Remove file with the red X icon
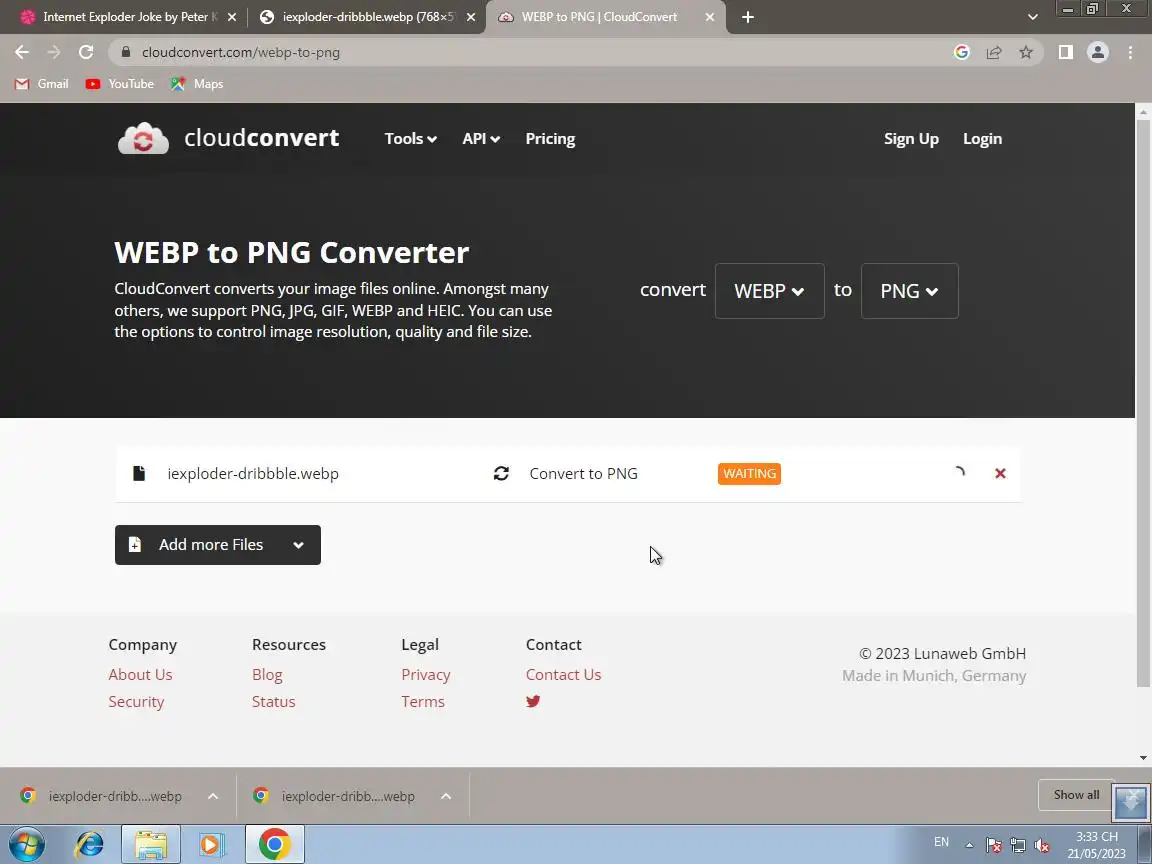The height and width of the screenshot is (864, 1152). [x=1000, y=473]
